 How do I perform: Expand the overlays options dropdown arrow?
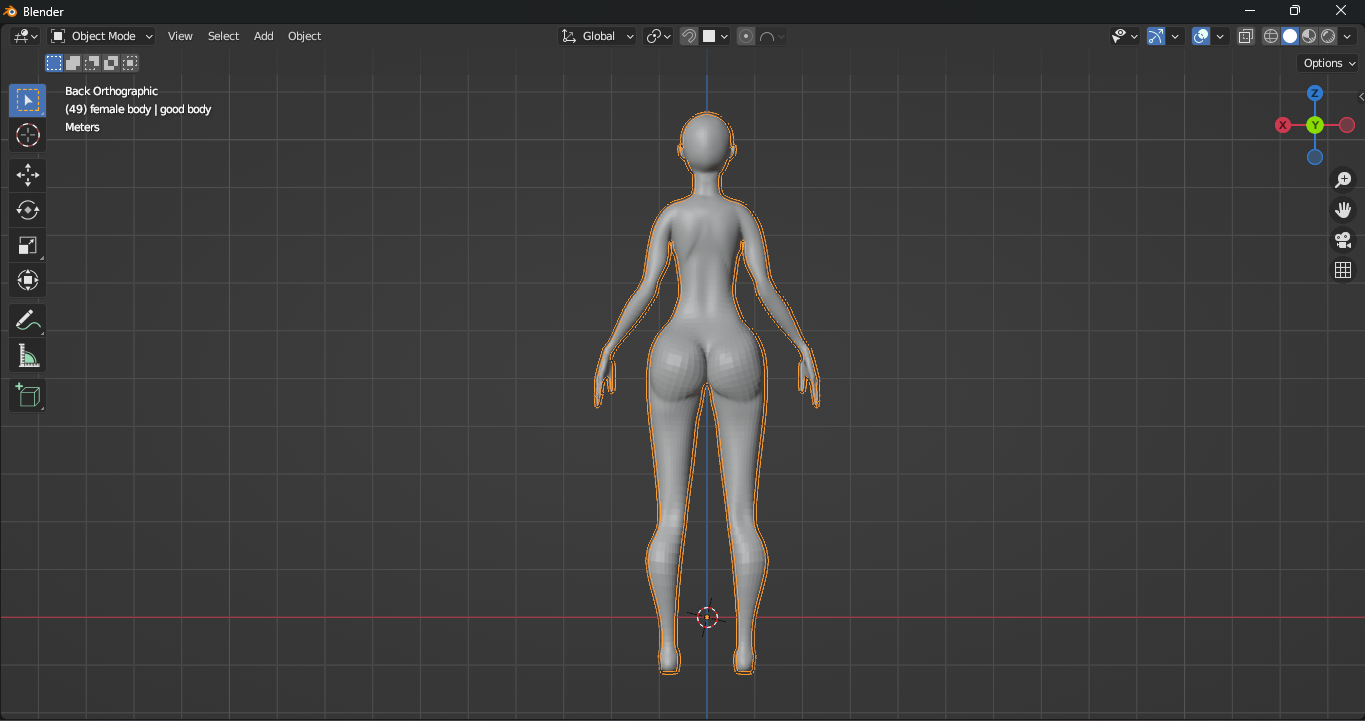(x=1220, y=36)
